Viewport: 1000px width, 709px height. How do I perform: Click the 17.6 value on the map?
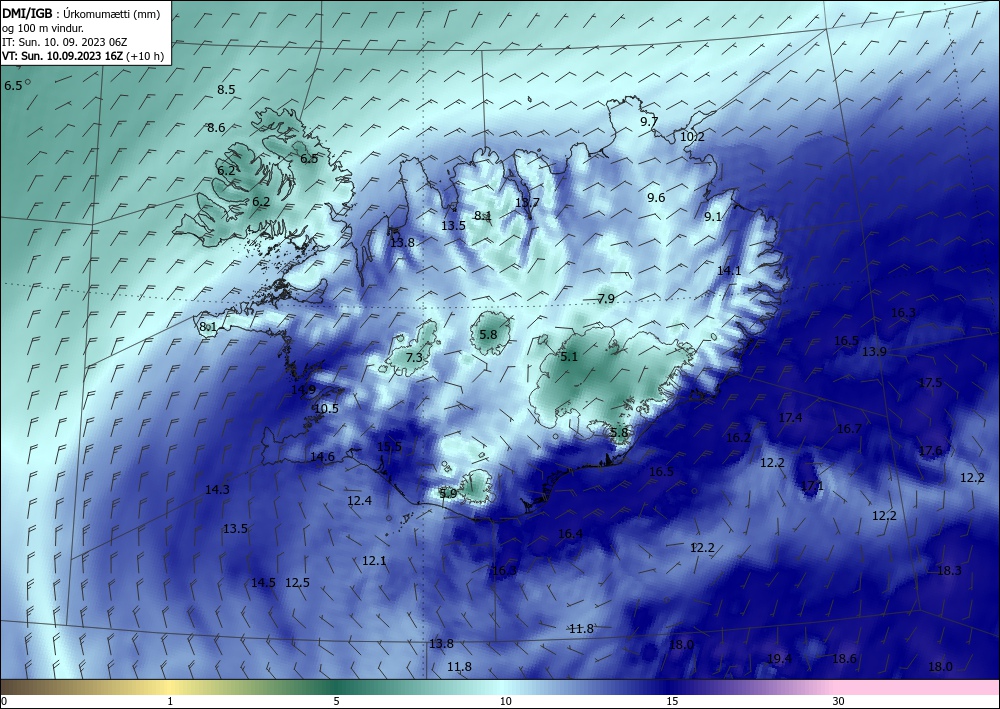click(930, 451)
